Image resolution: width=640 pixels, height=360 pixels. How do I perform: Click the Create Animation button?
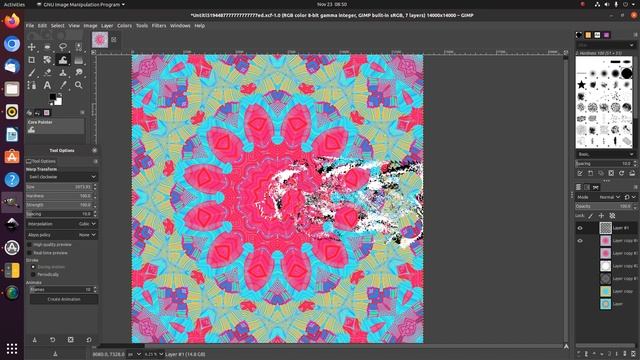pyautogui.click(x=64, y=299)
